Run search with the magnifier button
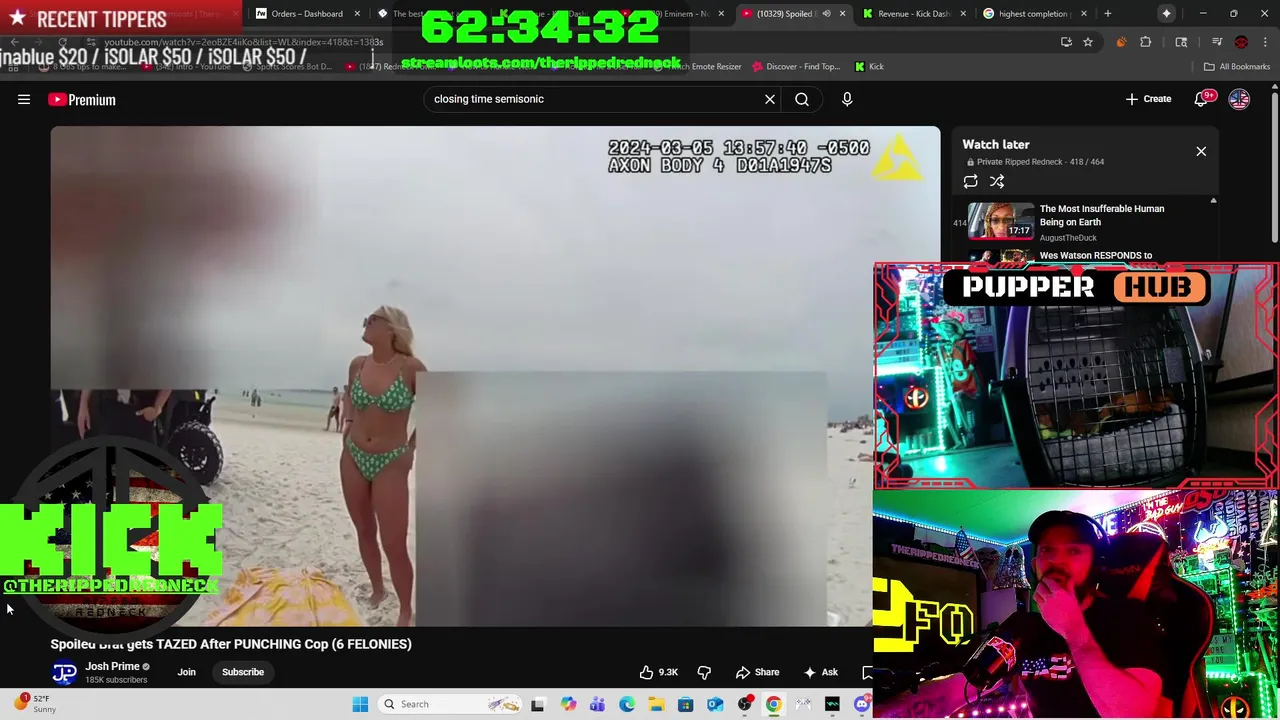The image size is (1280, 720). pos(802,99)
